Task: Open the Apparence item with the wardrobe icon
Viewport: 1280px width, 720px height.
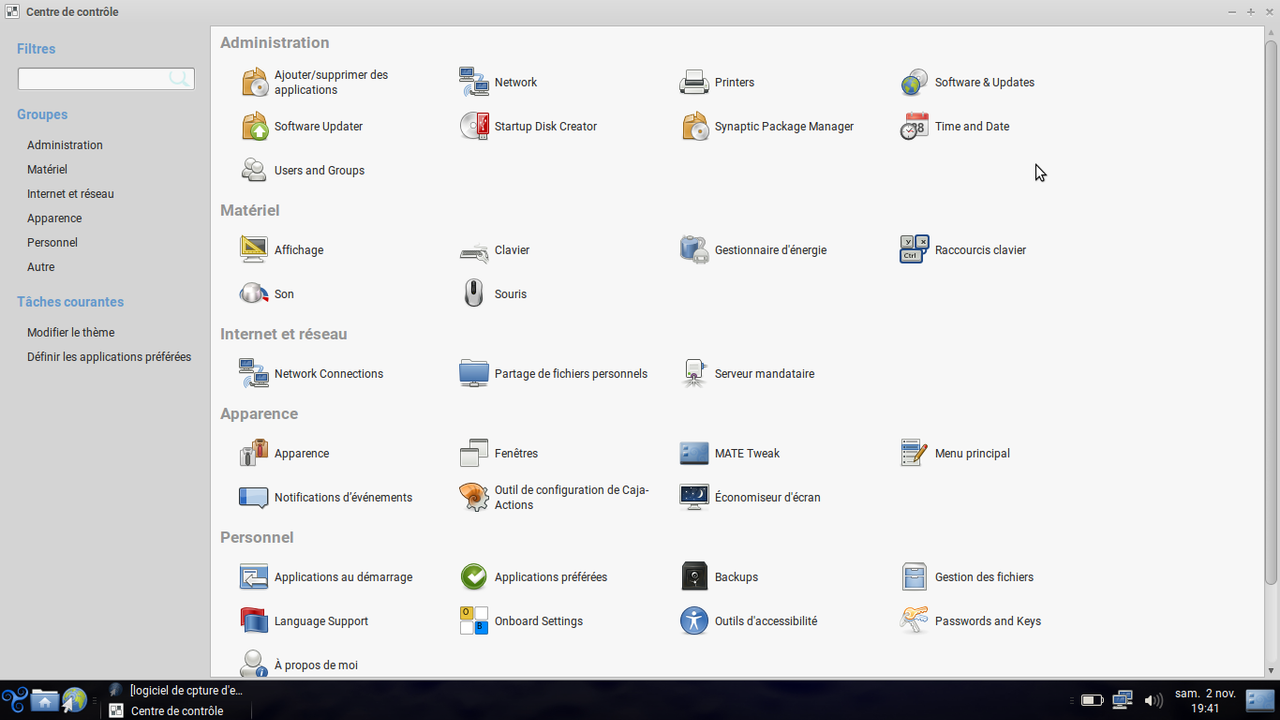Action: (x=285, y=454)
